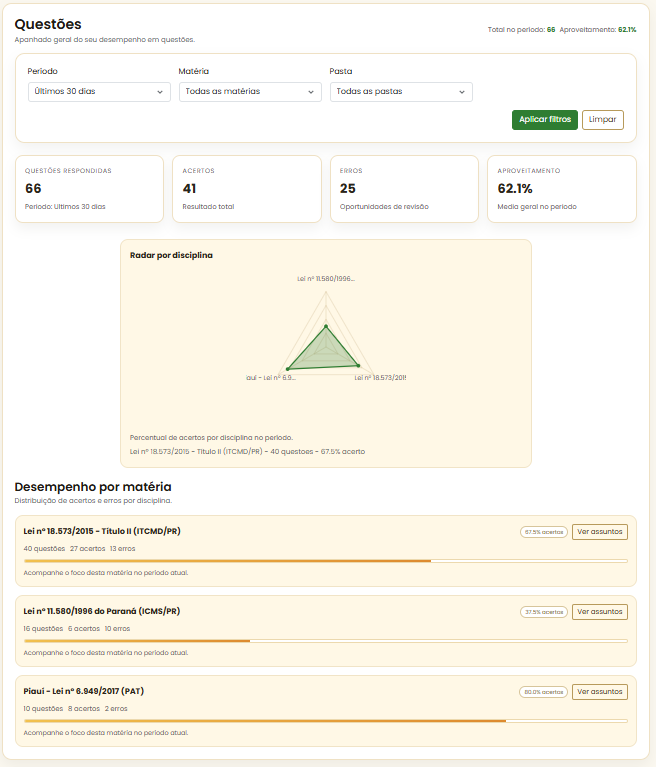Image resolution: width=656 pixels, height=767 pixels.
Task: Open Ver assuntos for Lei 18.573/2015 ITCMD/PR
Action: click(x=599, y=532)
